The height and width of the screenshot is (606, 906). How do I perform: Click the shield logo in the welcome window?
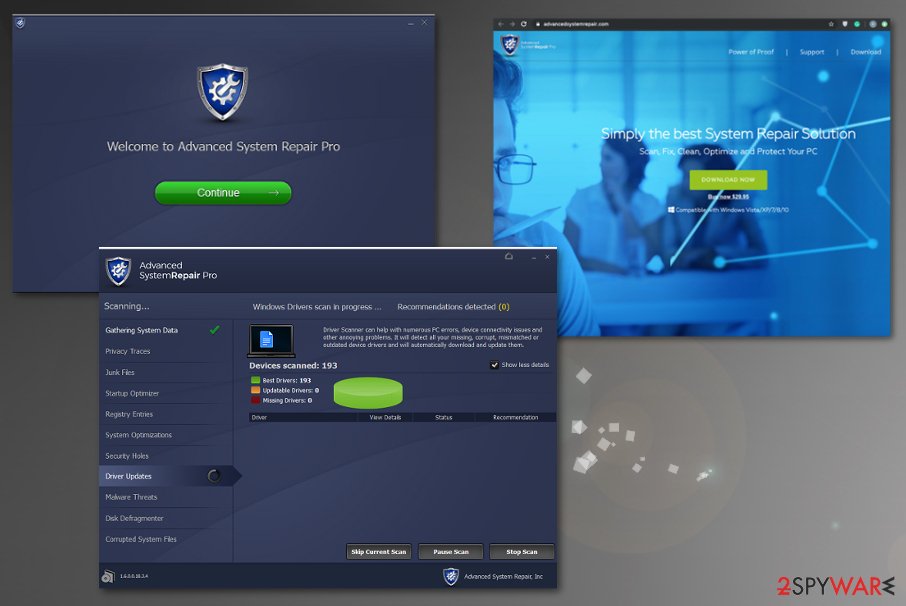click(222, 92)
